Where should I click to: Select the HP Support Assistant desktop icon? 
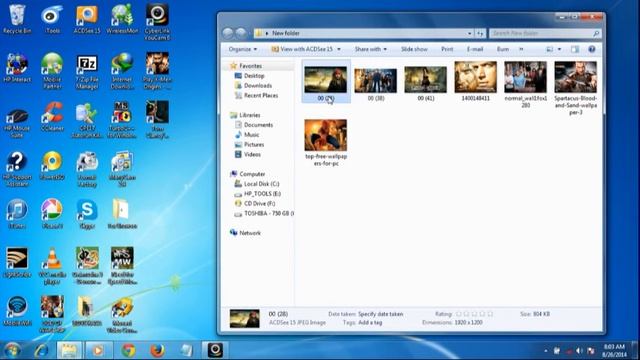(x=17, y=169)
